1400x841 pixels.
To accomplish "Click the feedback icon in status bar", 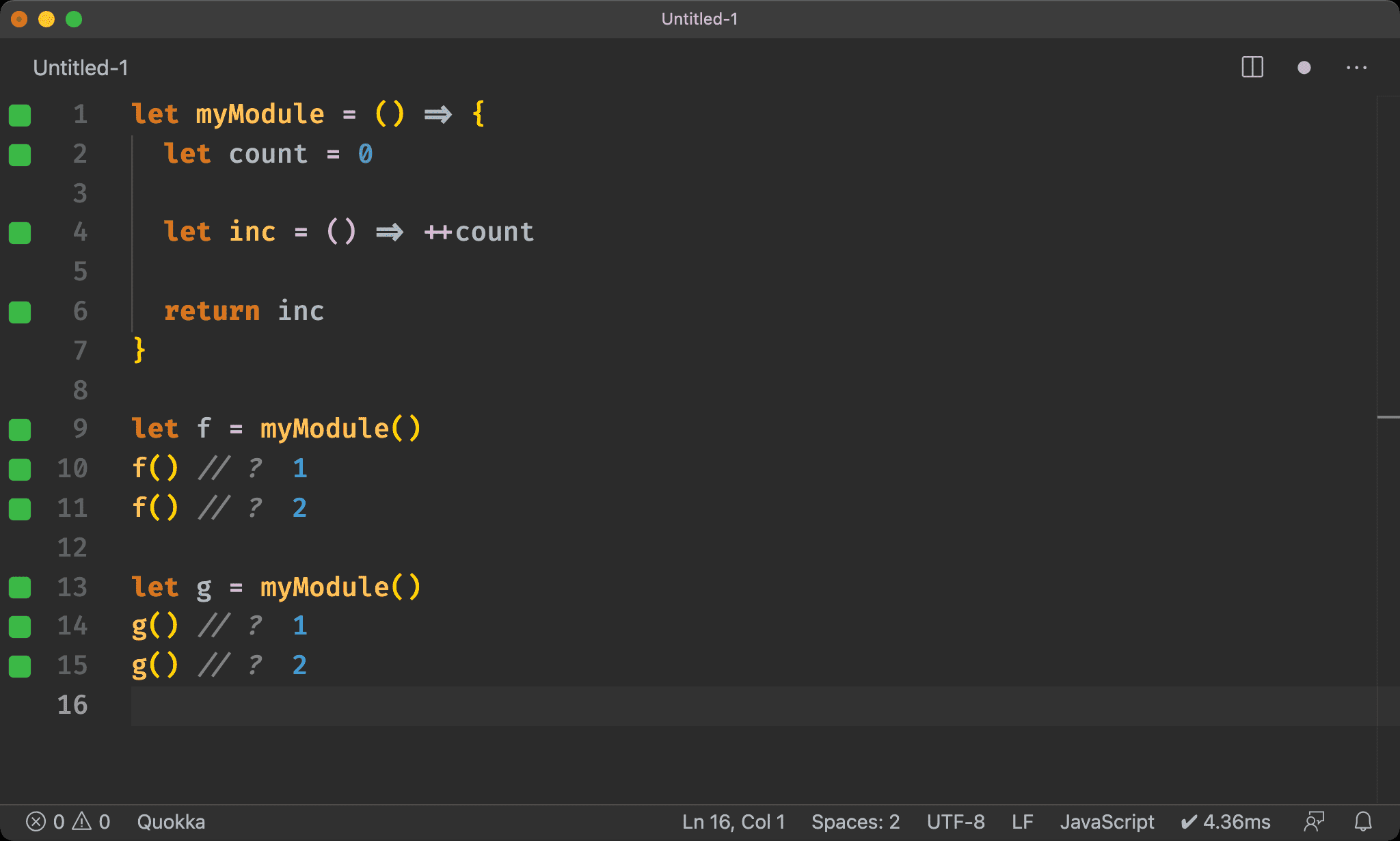I will tap(1314, 821).
